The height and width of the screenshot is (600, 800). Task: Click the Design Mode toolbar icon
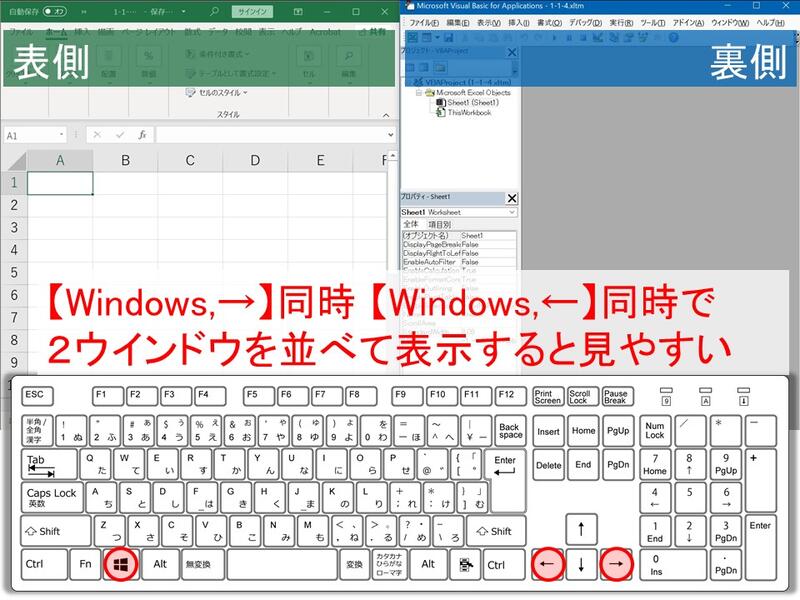tap(597, 38)
